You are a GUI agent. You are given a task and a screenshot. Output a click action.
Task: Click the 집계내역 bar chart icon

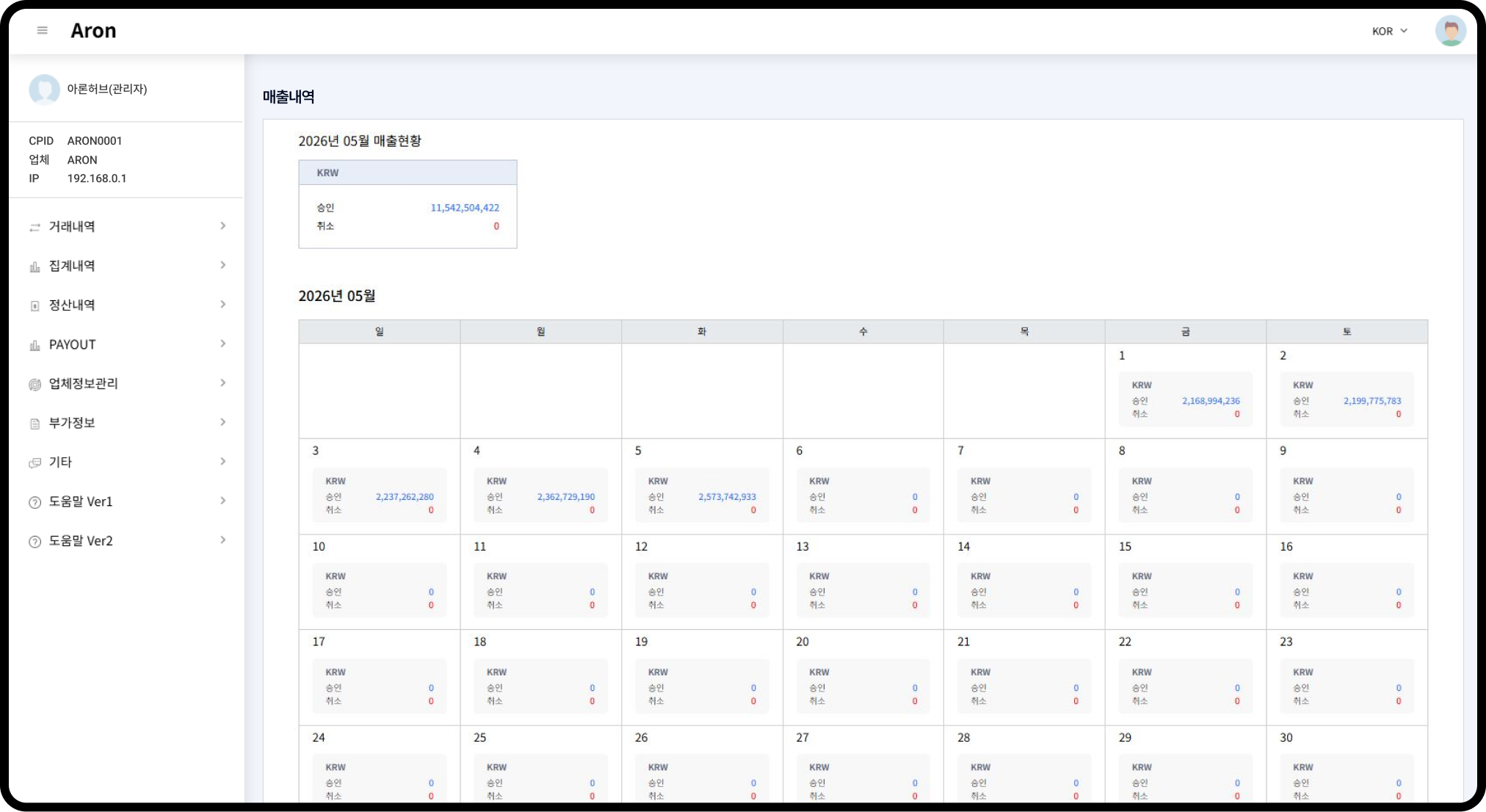click(35, 267)
